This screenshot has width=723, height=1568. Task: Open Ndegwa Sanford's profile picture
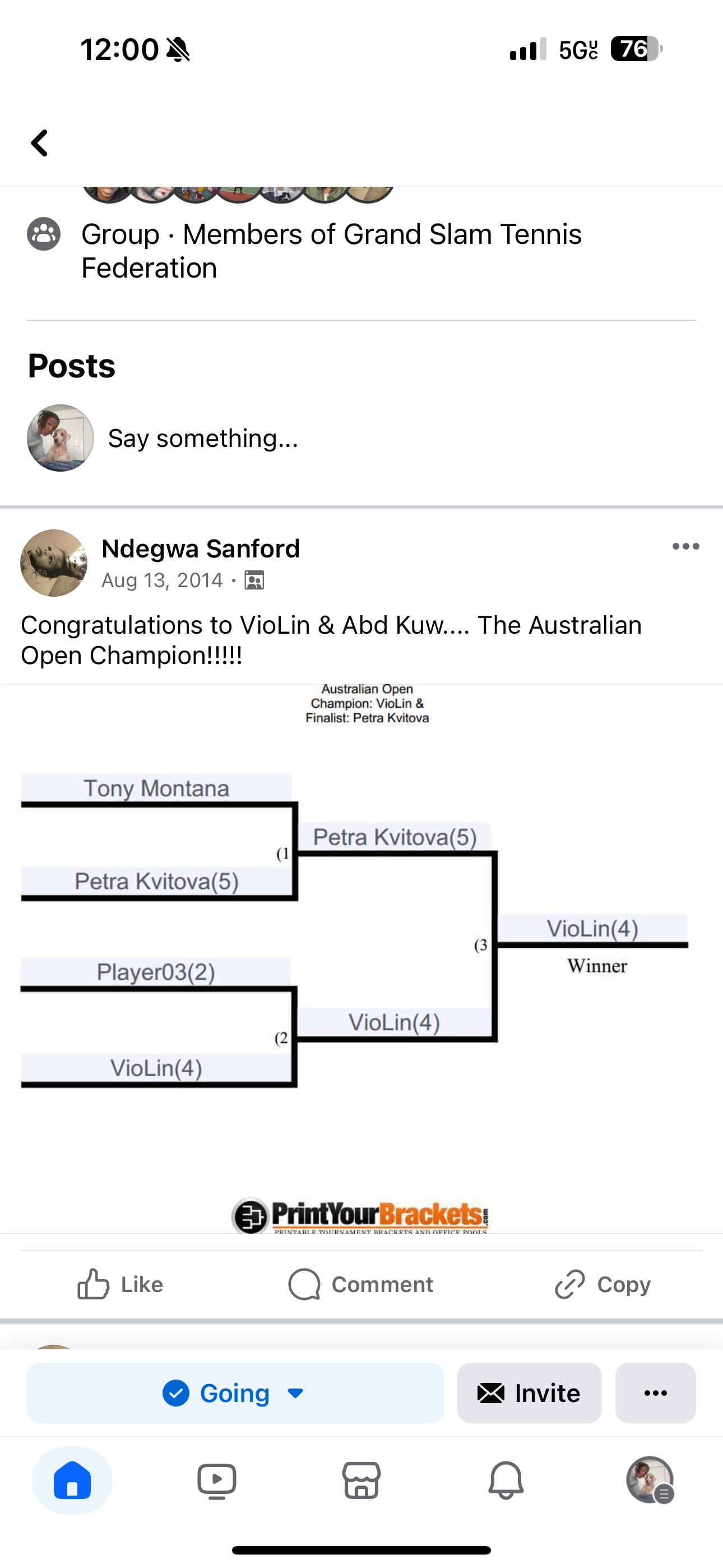click(54, 563)
